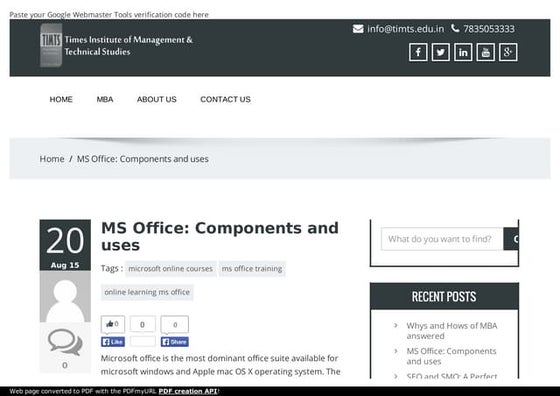This screenshot has width=560, height=396.
Task: Open the Google Plus social icon
Action: tap(508, 52)
